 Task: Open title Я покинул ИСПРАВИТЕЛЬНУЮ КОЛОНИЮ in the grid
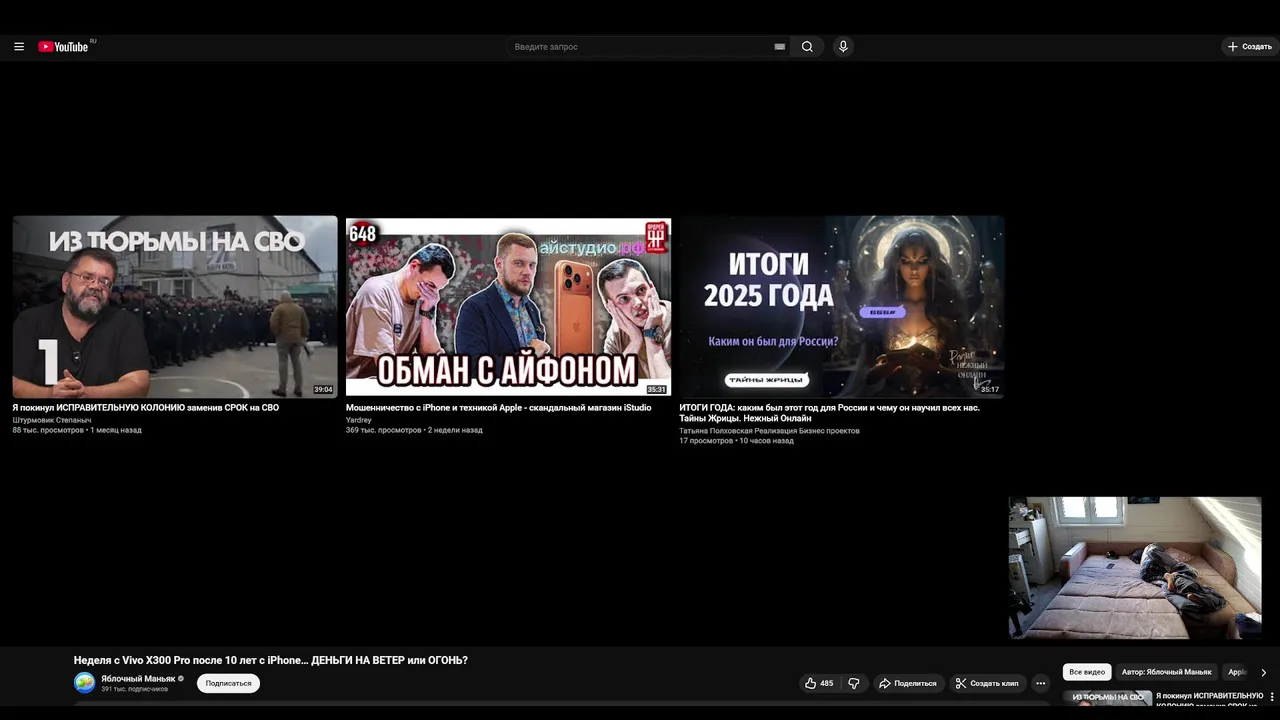tap(145, 408)
